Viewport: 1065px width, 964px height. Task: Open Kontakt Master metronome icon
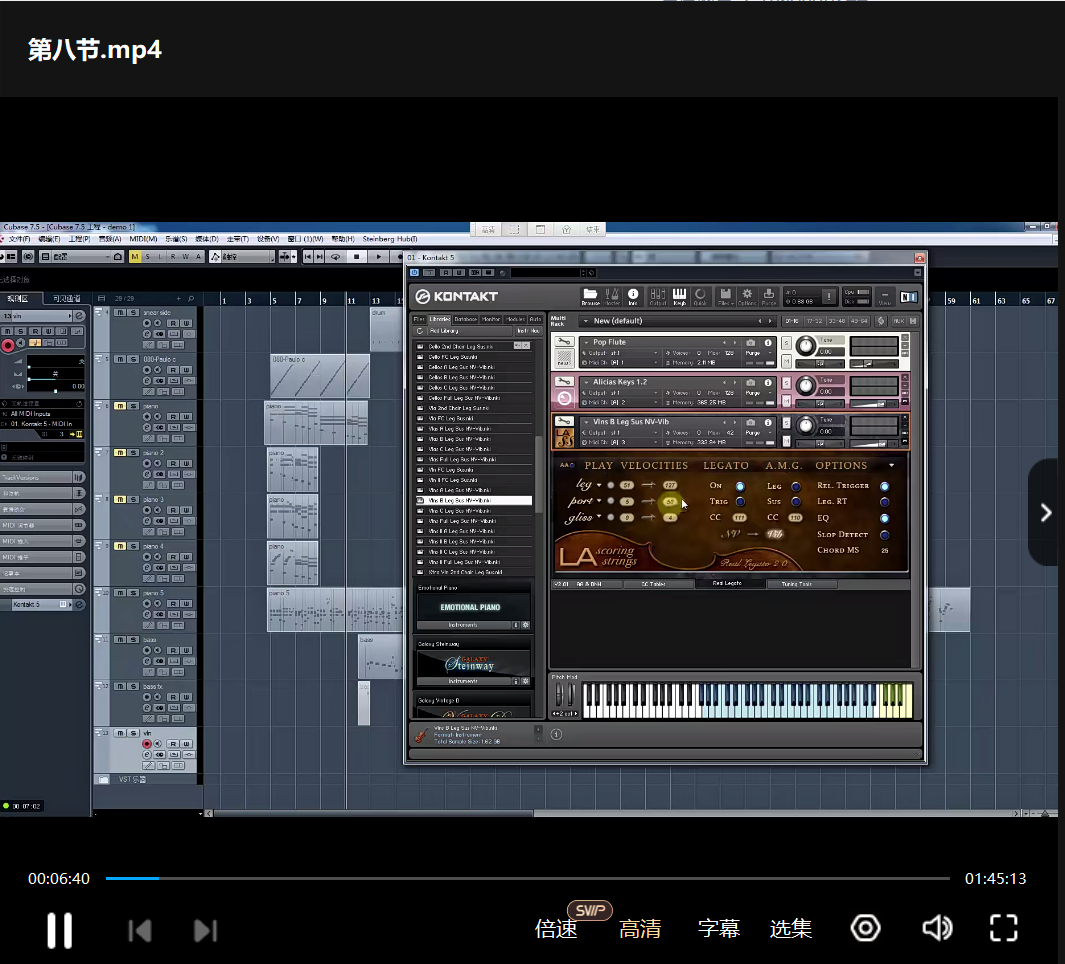point(611,296)
